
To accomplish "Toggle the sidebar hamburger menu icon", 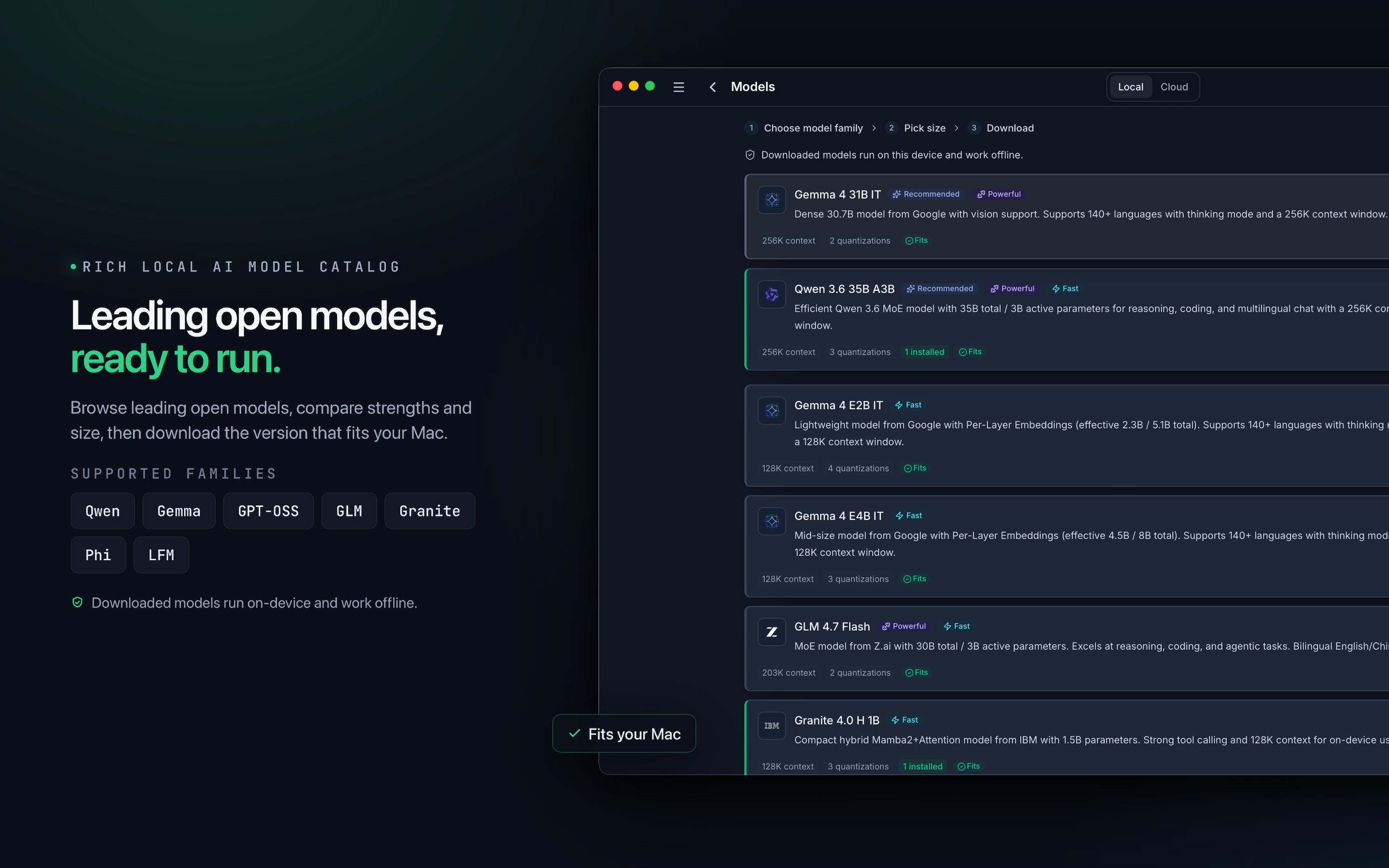I will pos(679,87).
